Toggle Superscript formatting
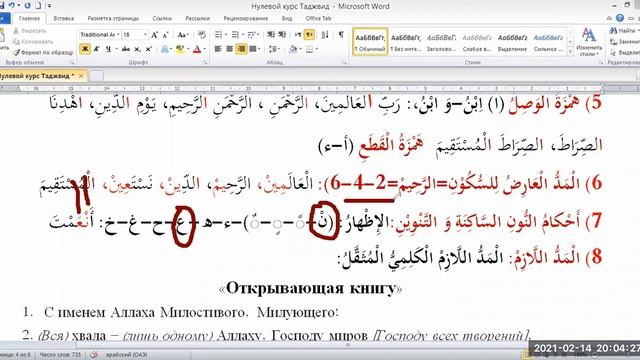The height and width of the screenshot is (360, 640). point(149,49)
